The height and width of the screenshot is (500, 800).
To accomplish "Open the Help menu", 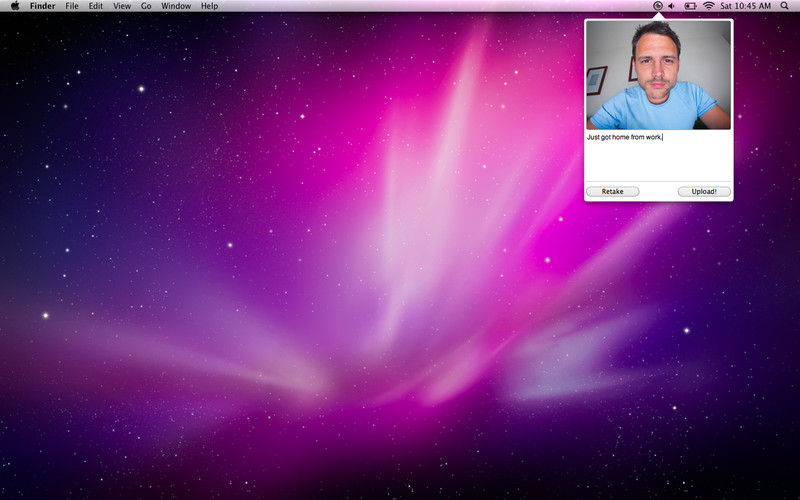I will pyautogui.click(x=209, y=6).
